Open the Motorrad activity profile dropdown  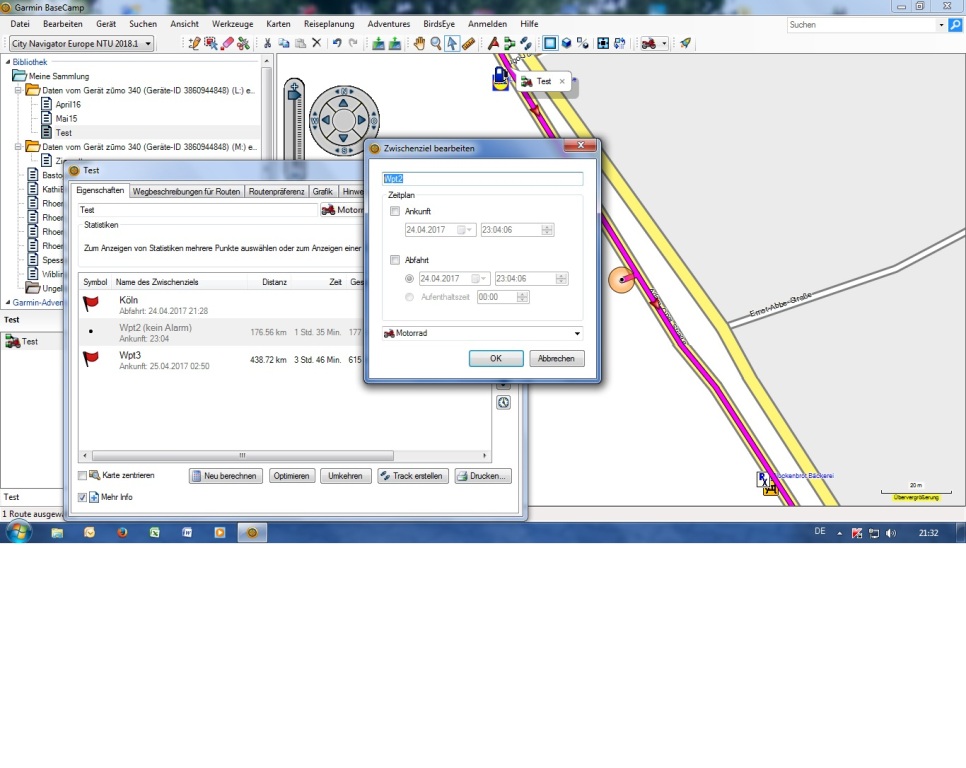click(x=576, y=333)
